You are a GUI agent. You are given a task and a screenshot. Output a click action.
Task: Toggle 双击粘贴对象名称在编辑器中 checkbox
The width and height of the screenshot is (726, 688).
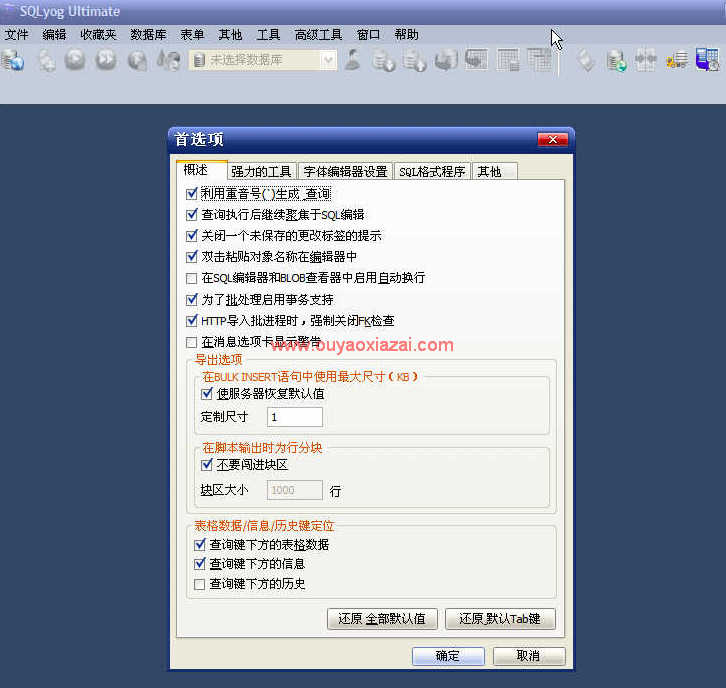192,256
